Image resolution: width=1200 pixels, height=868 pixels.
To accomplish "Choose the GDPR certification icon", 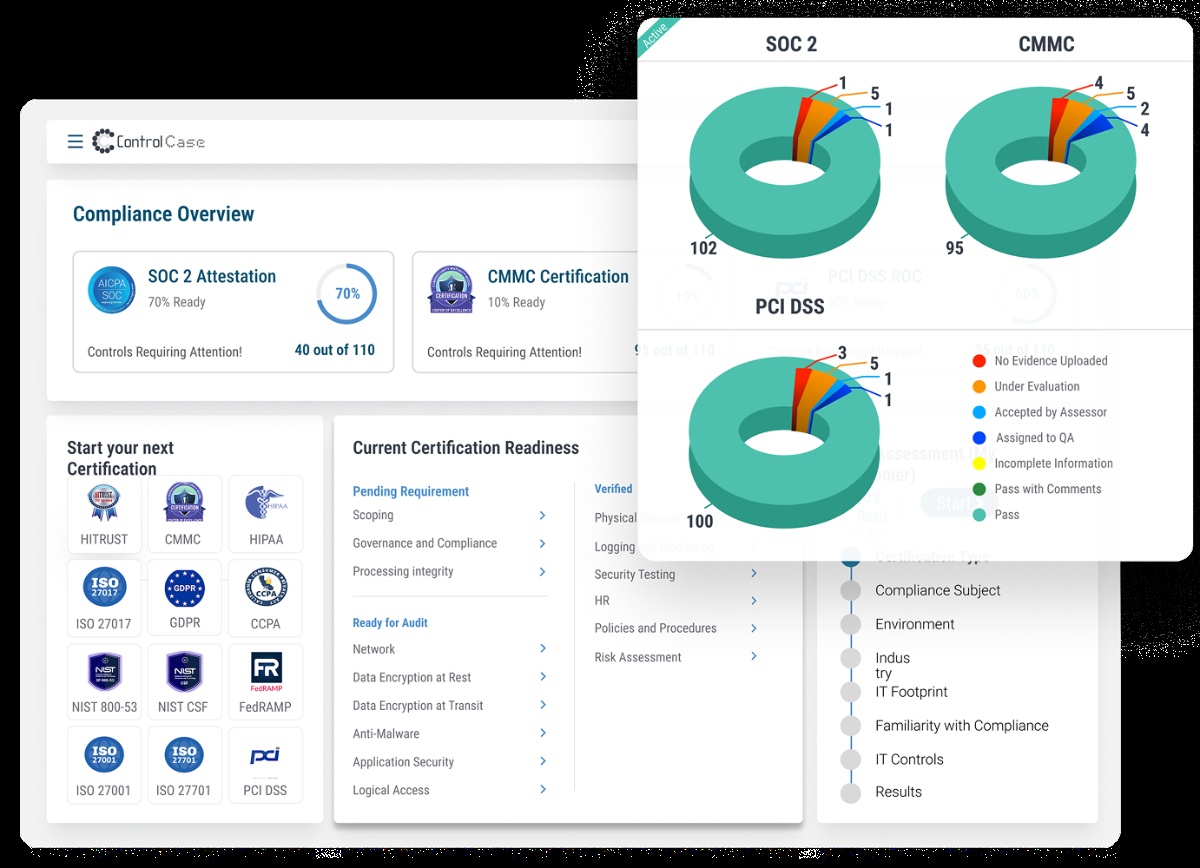I will tap(184, 587).
